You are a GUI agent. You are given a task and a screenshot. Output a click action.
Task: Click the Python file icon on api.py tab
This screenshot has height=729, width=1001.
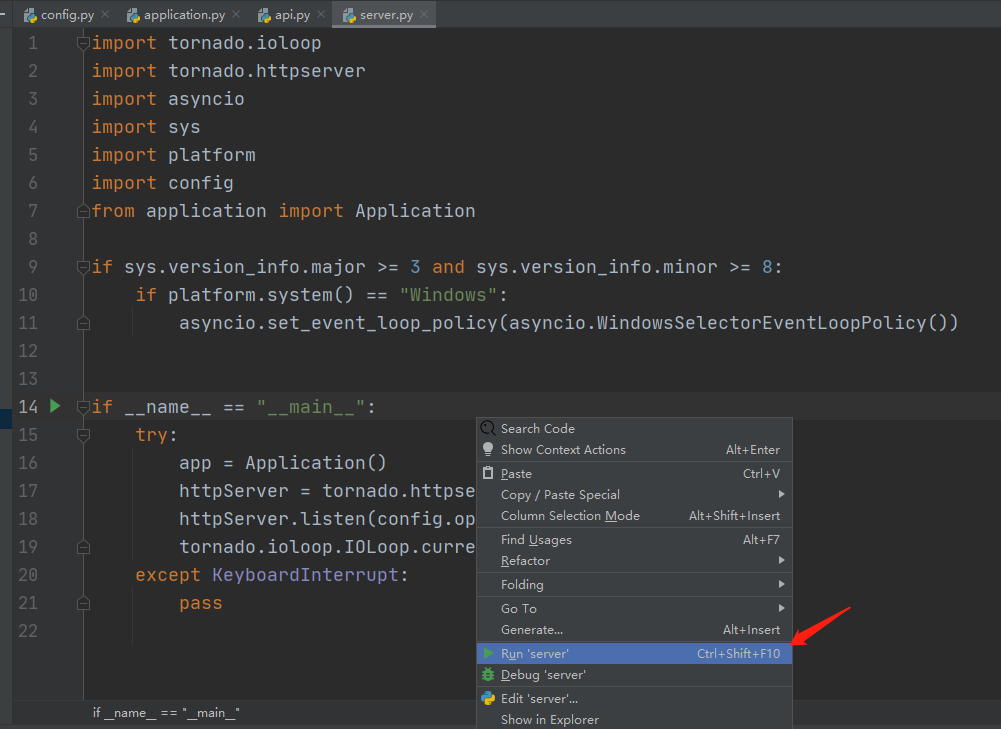click(264, 15)
